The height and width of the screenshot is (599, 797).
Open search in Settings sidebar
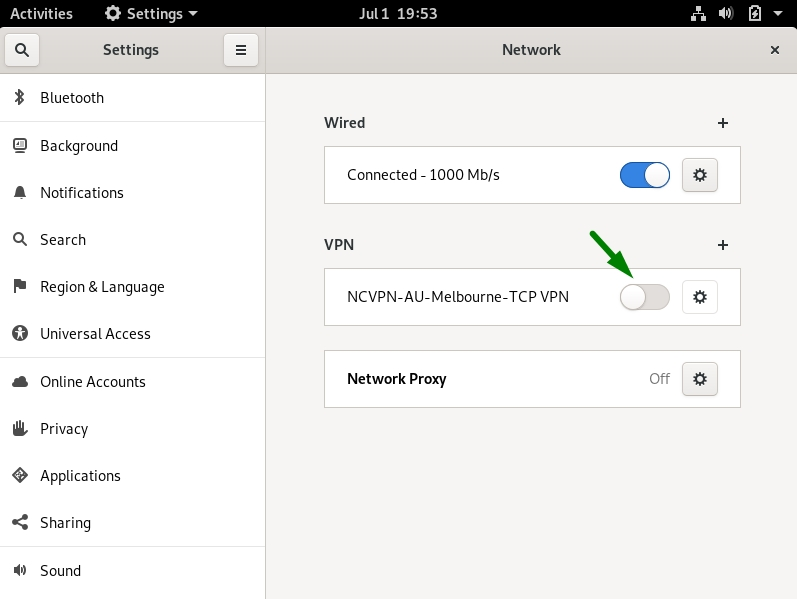pyautogui.click(x=22, y=50)
